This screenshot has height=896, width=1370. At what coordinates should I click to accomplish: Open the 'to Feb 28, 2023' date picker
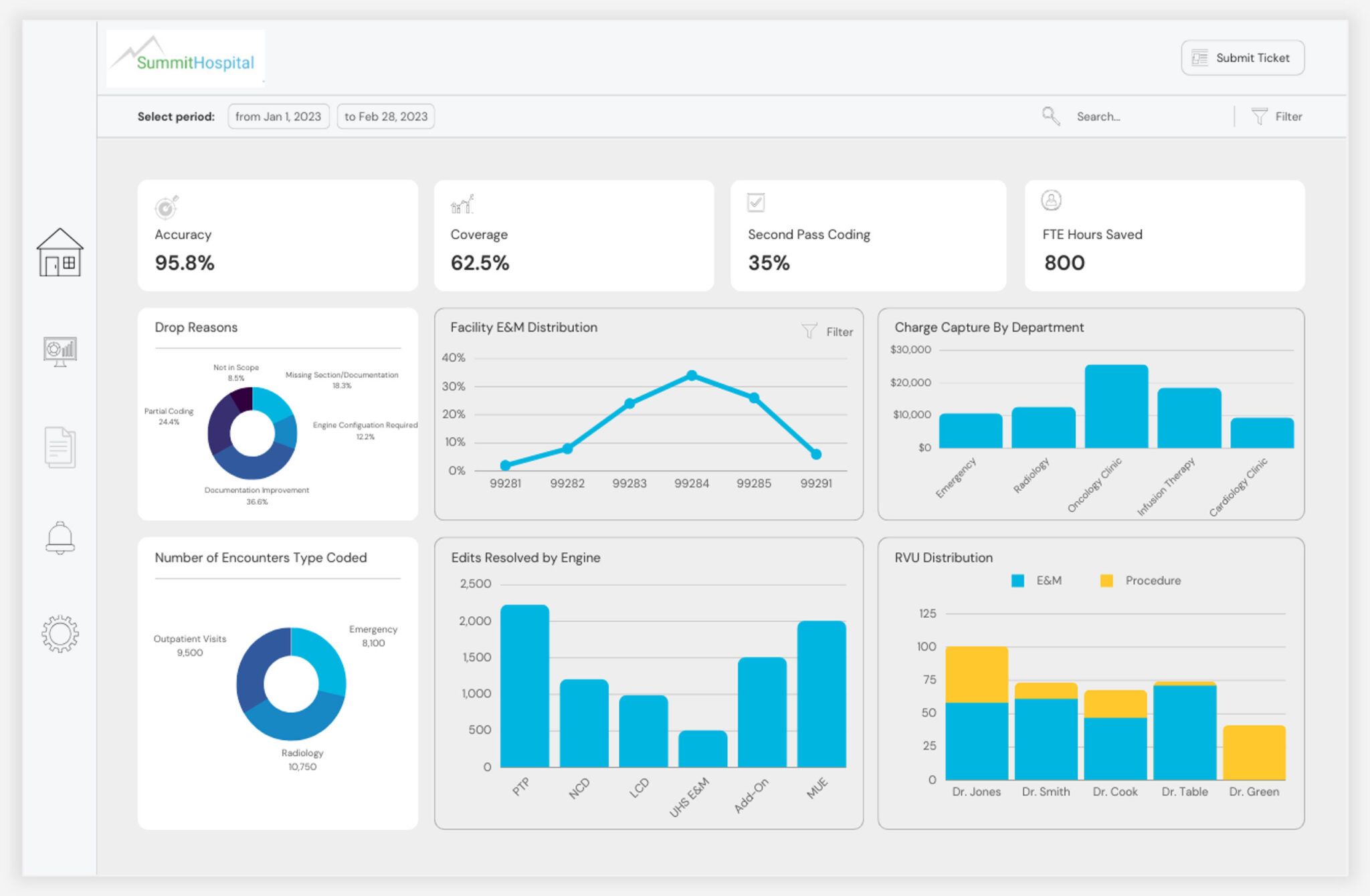[x=385, y=116]
